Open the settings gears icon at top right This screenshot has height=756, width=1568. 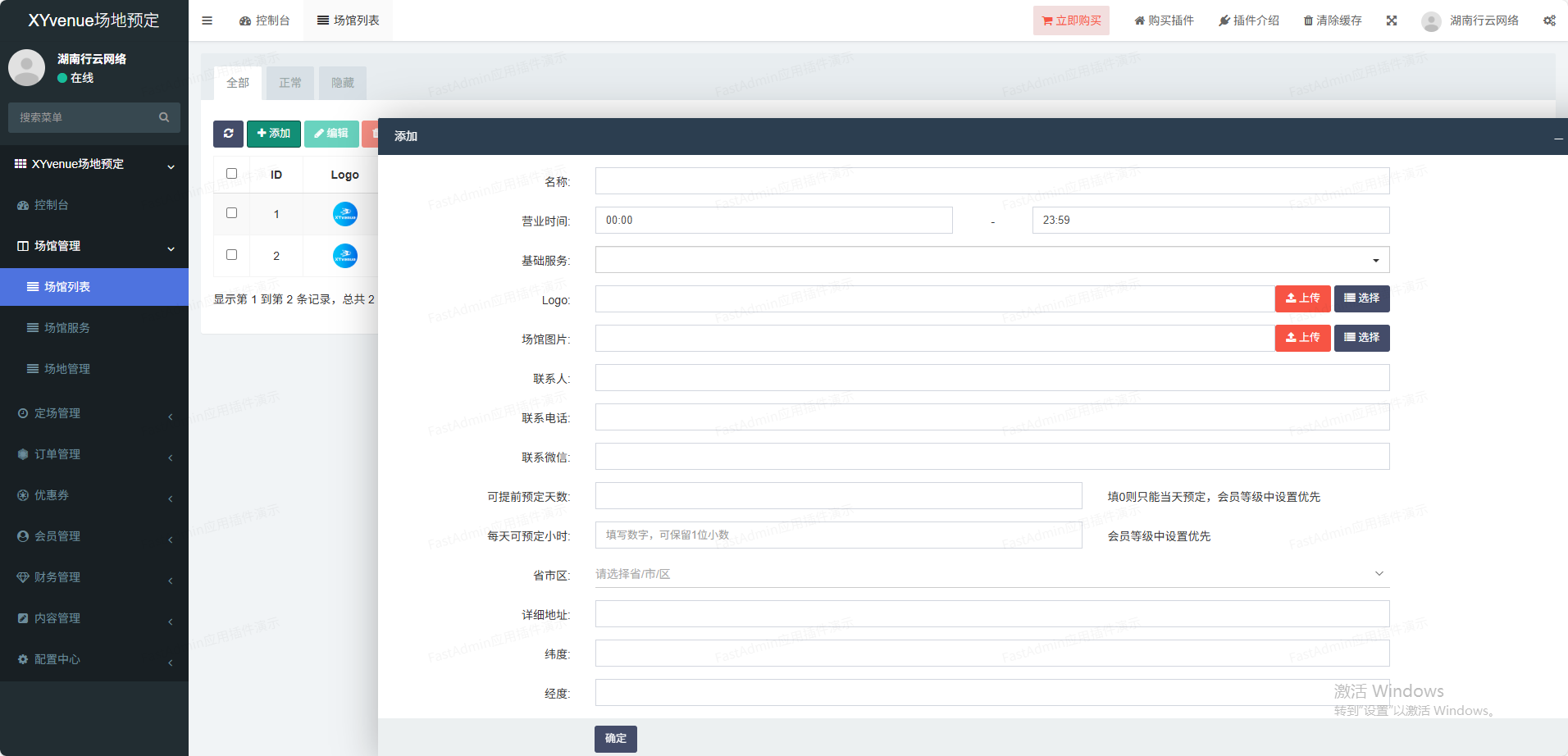(1548, 20)
